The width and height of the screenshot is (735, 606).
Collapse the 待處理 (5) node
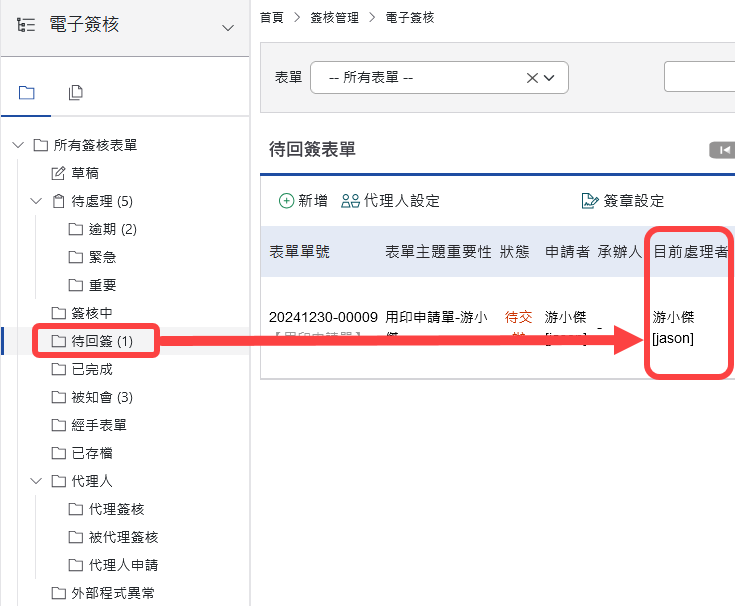(36, 201)
